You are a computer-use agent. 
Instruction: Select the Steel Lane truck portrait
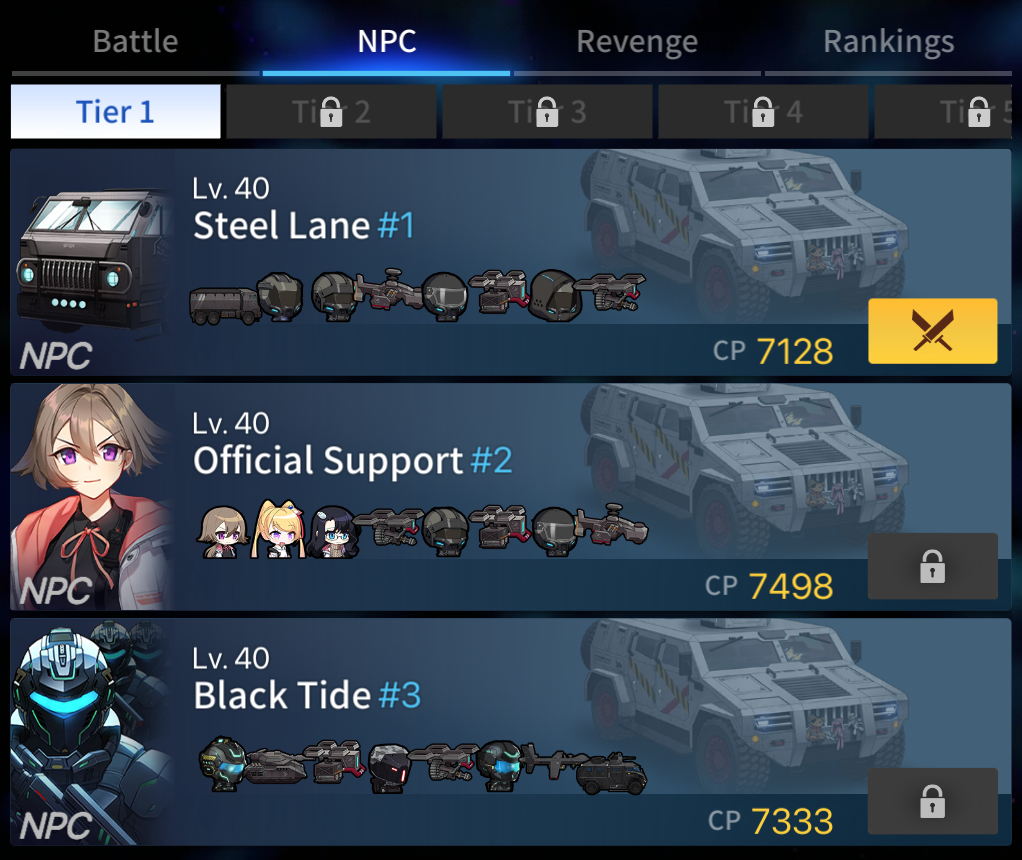pyautogui.click(x=93, y=262)
